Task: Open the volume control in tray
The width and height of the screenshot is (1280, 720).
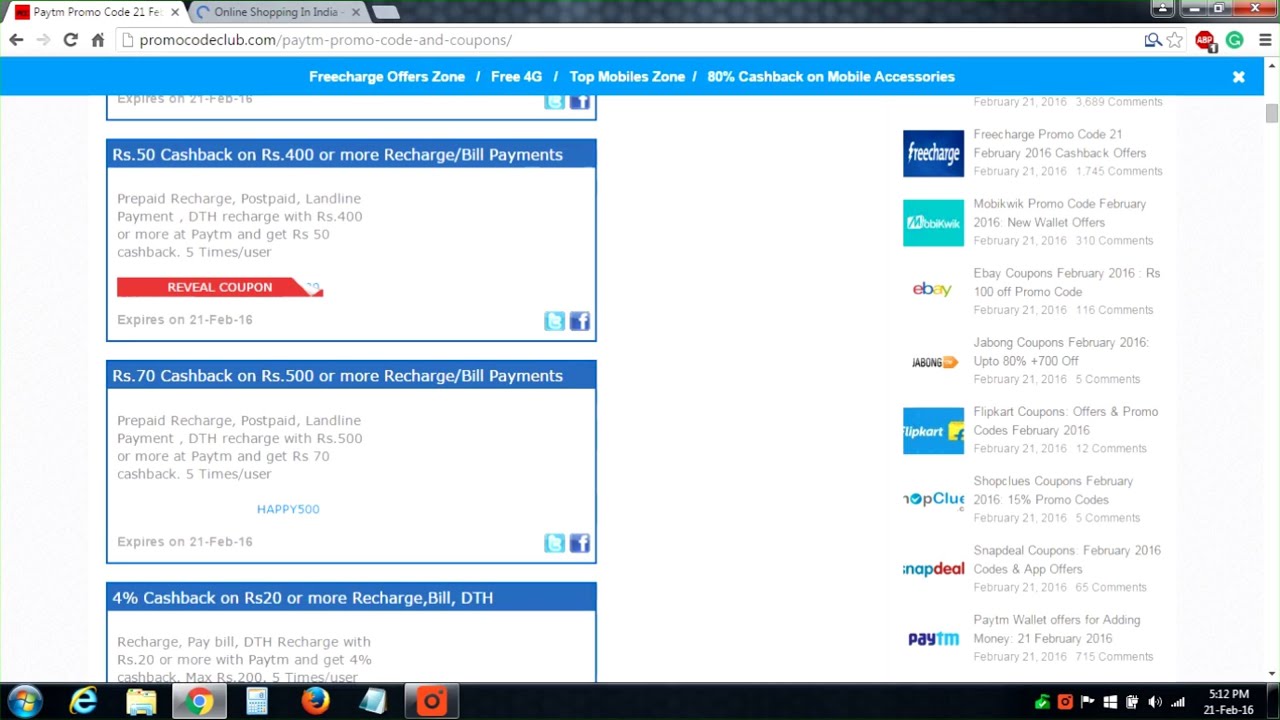Action: (x=1155, y=702)
